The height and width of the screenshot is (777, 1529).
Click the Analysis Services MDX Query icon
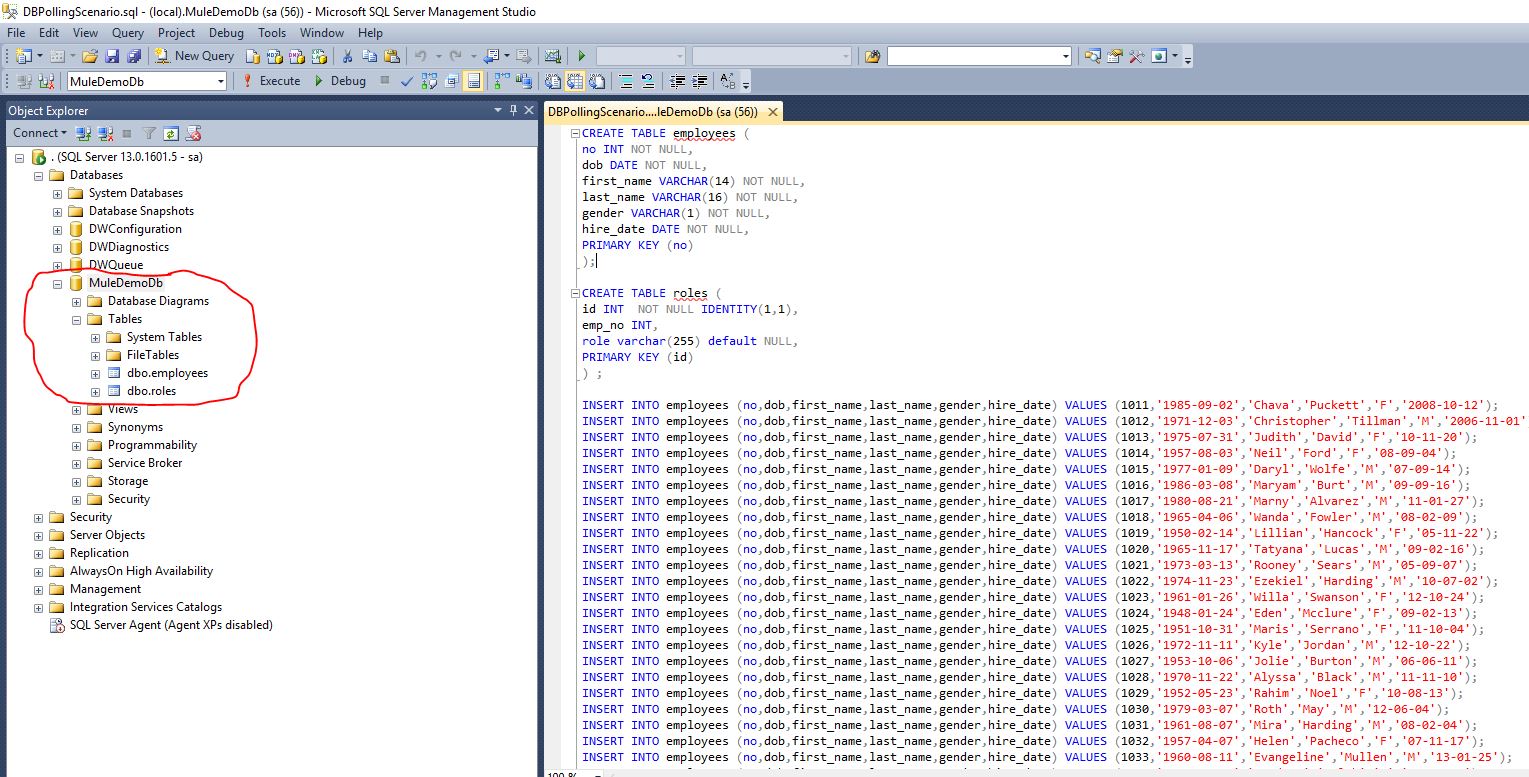[x=275, y=56]
